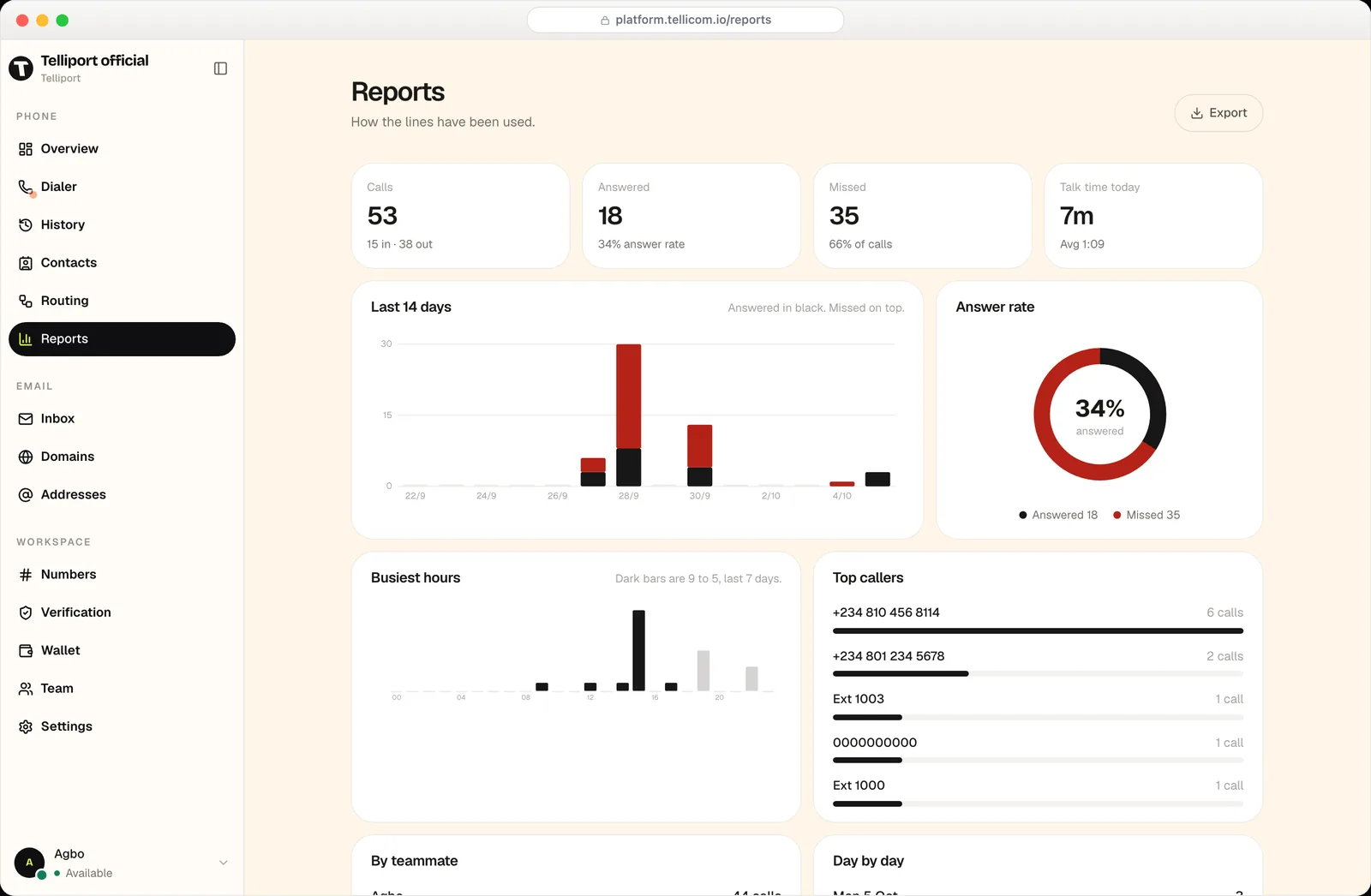Click the 34% answer rate donut
This screenshot has width=1371, height=896.
click(1099, 415)
